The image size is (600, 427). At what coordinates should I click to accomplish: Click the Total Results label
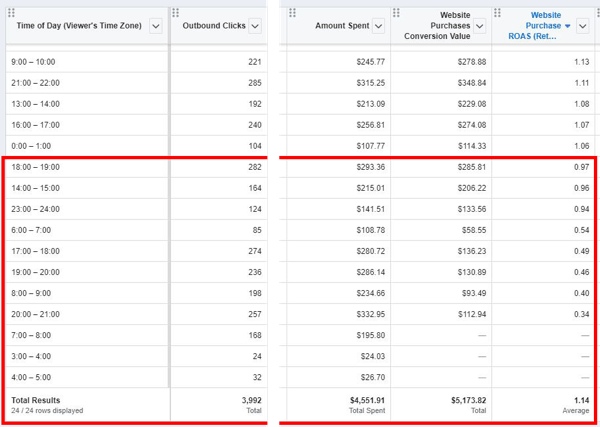coord(36,400)
